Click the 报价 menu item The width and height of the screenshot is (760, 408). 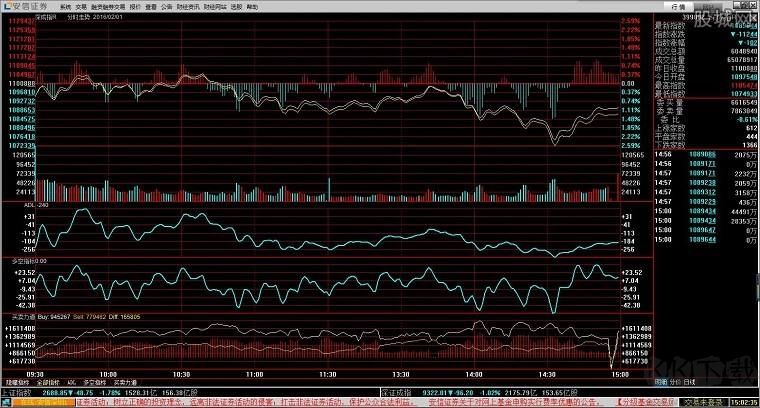[134, 5]
